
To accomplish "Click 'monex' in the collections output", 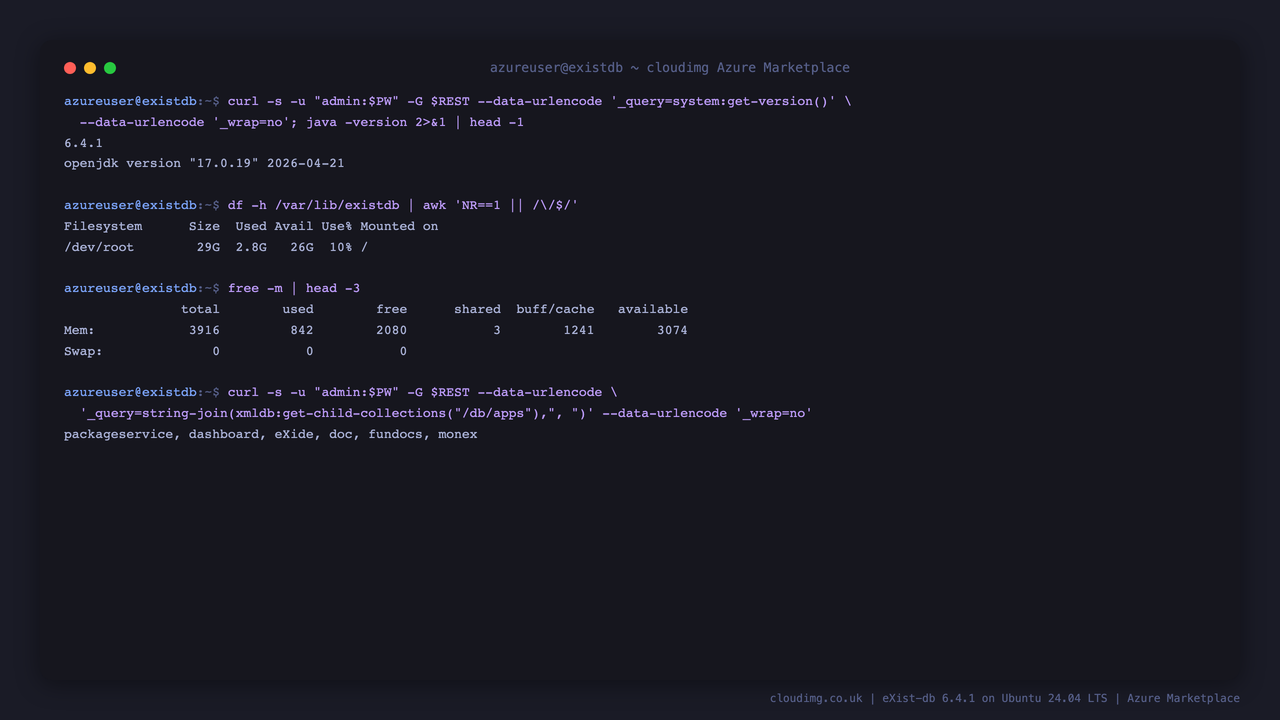I will point(458,434).
